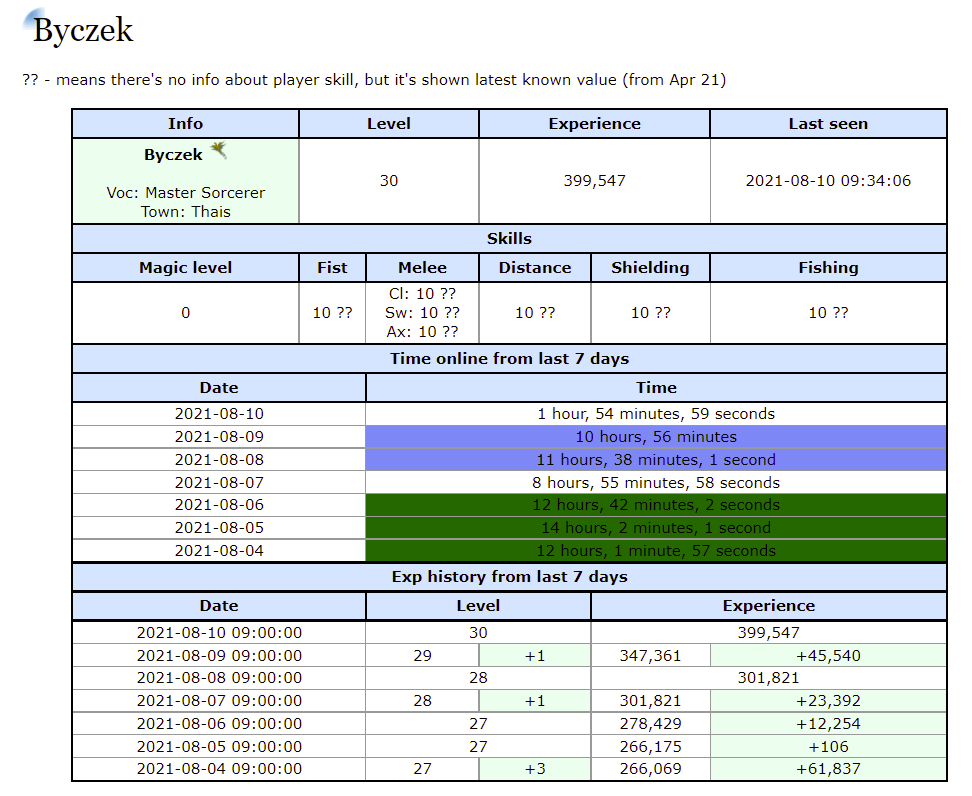Click the +61,837 experience gain value
972x796 pixels.
828,769
